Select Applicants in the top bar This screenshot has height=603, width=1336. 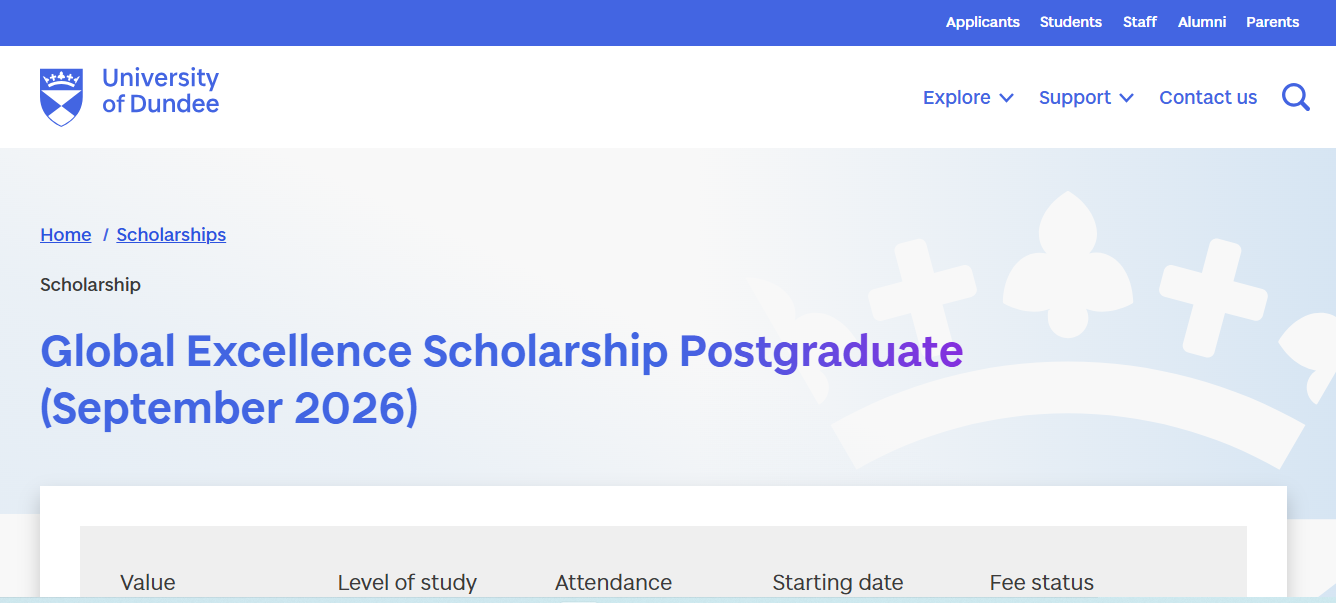983,22
